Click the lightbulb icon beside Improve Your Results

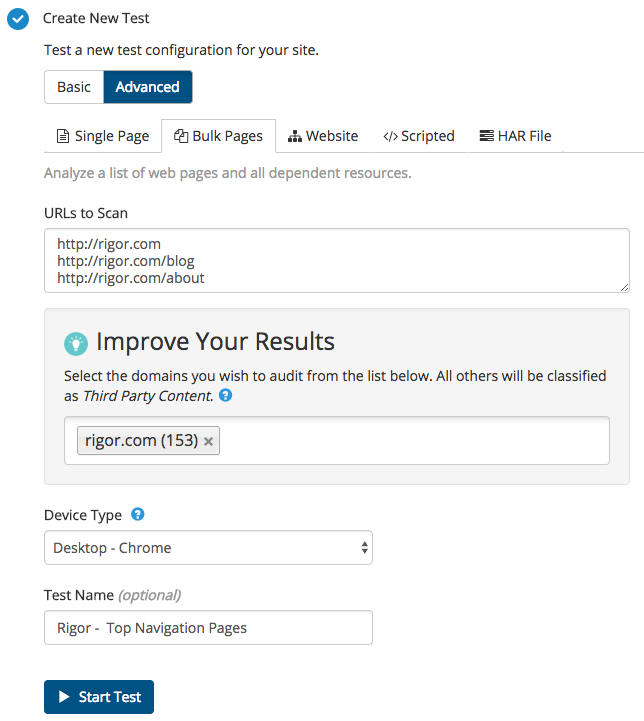point(76,343)
